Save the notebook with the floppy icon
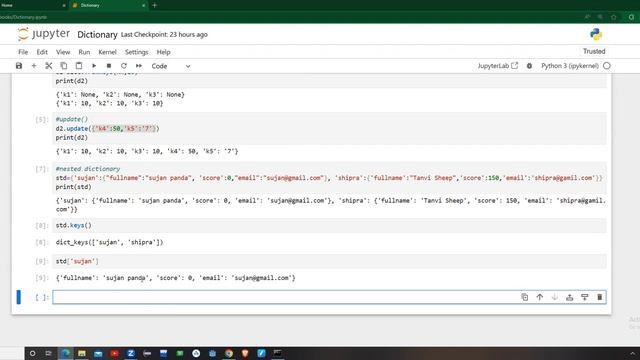This screenshot has height=360, width=640. pyautogui.click(x=19, y=66)
